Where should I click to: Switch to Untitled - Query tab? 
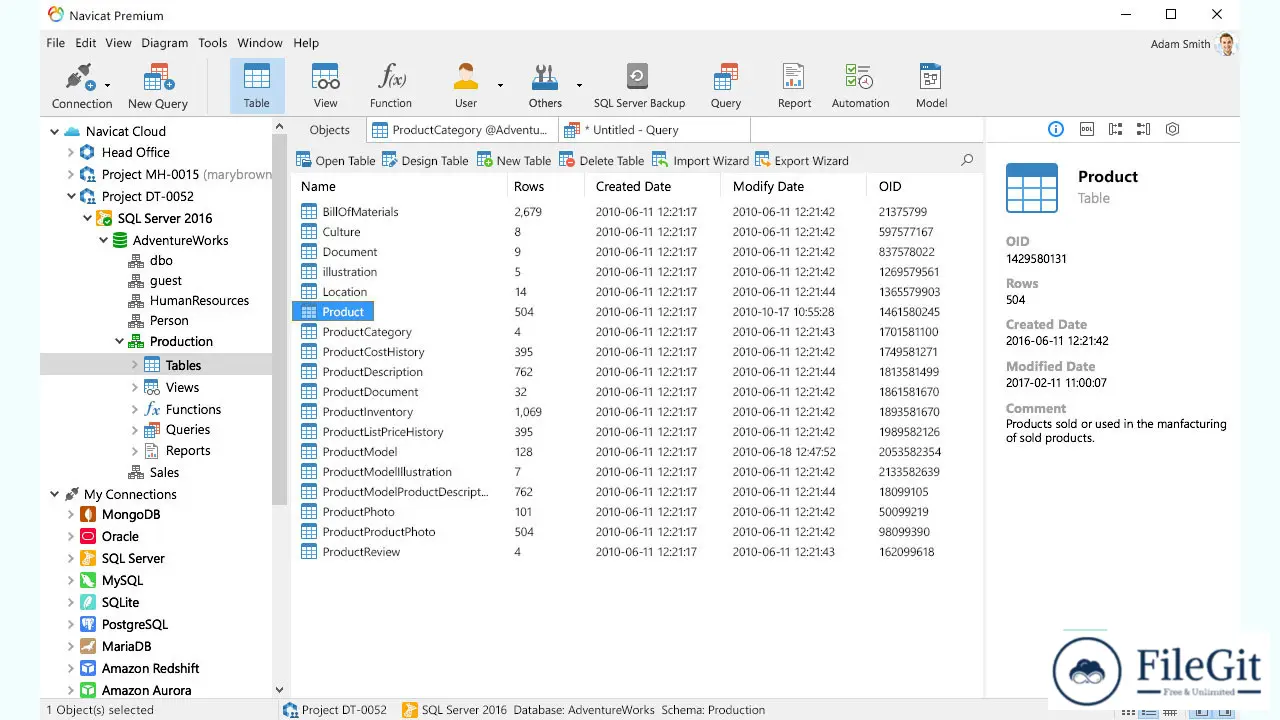(x=655, y=130)
